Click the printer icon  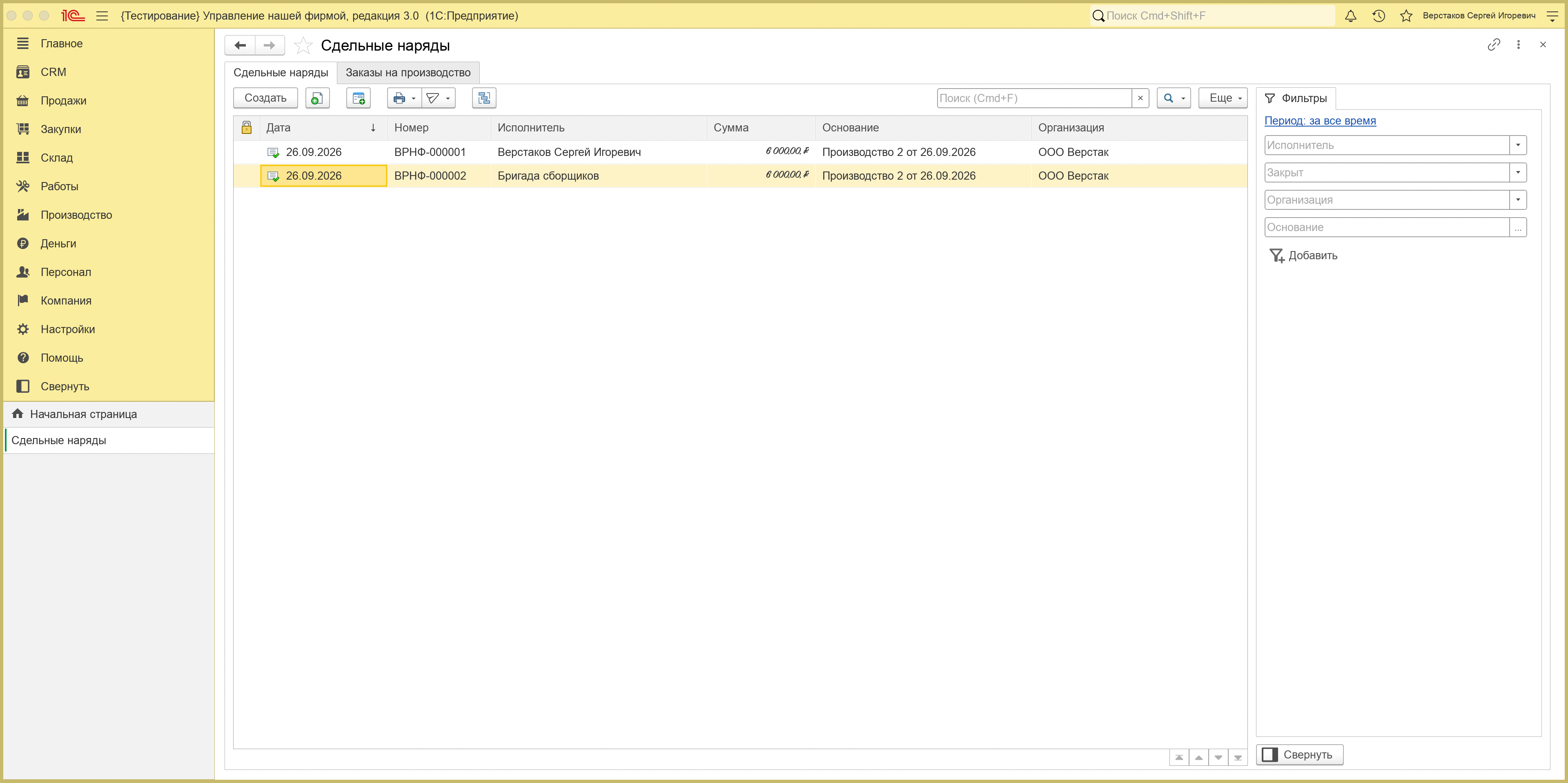[399, 98]
